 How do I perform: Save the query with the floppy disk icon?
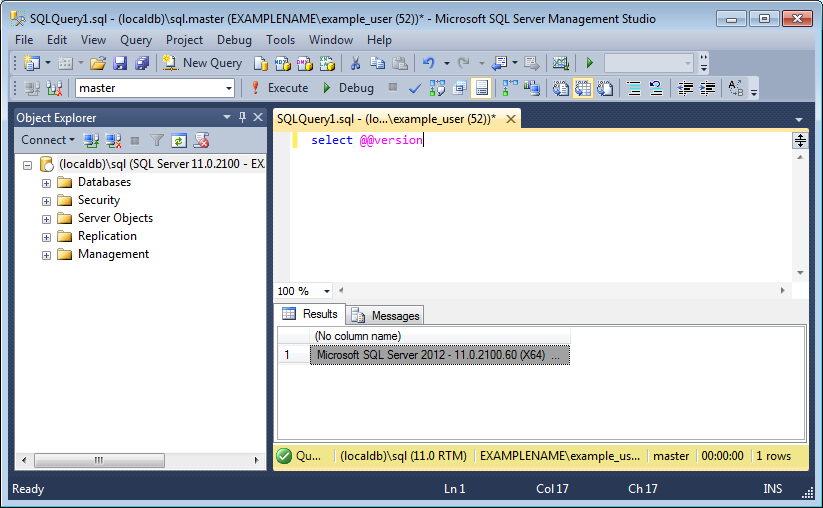[x=120, y=64]
